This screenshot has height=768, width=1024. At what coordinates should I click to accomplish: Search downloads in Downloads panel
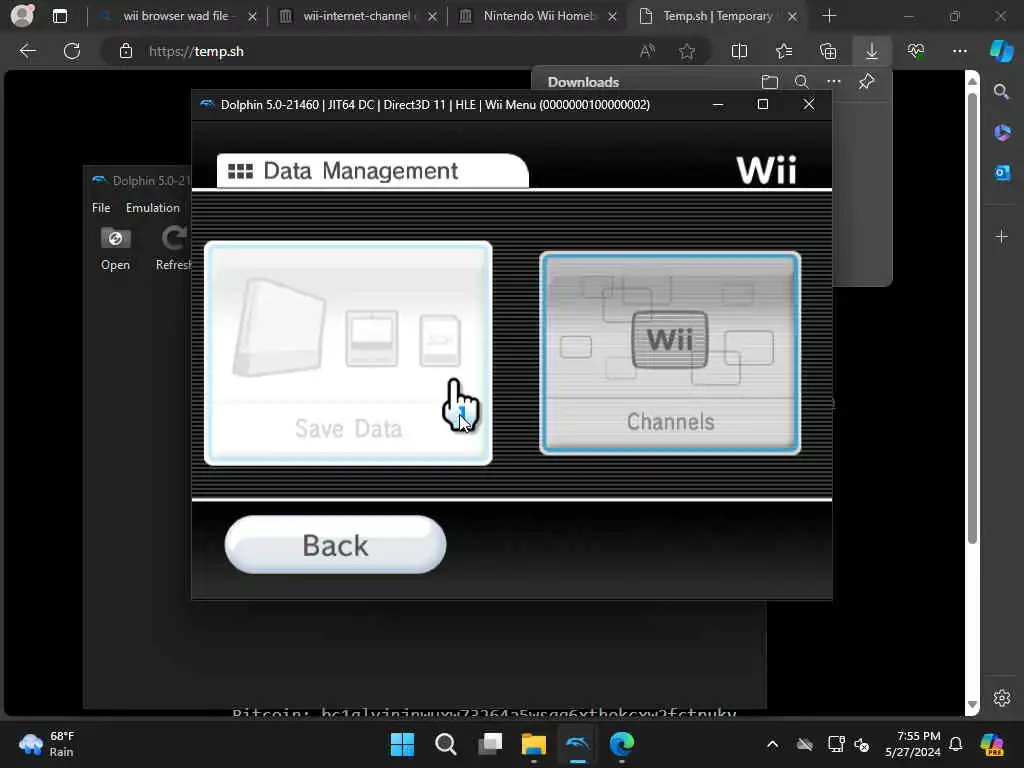click(x=801, y=82)
